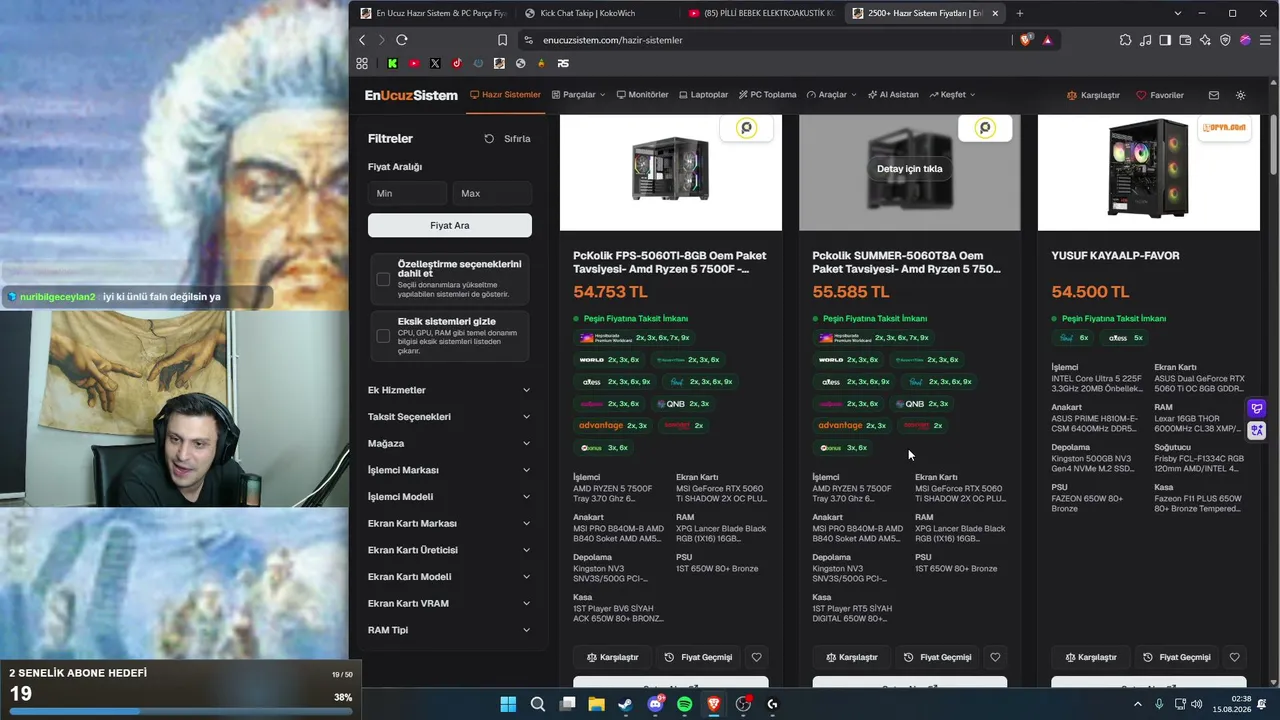Favorite the Pckolik SUMMER-5060T8A system with heart
This screenshot has height=720, width=1280.
(x=995, y=657)
